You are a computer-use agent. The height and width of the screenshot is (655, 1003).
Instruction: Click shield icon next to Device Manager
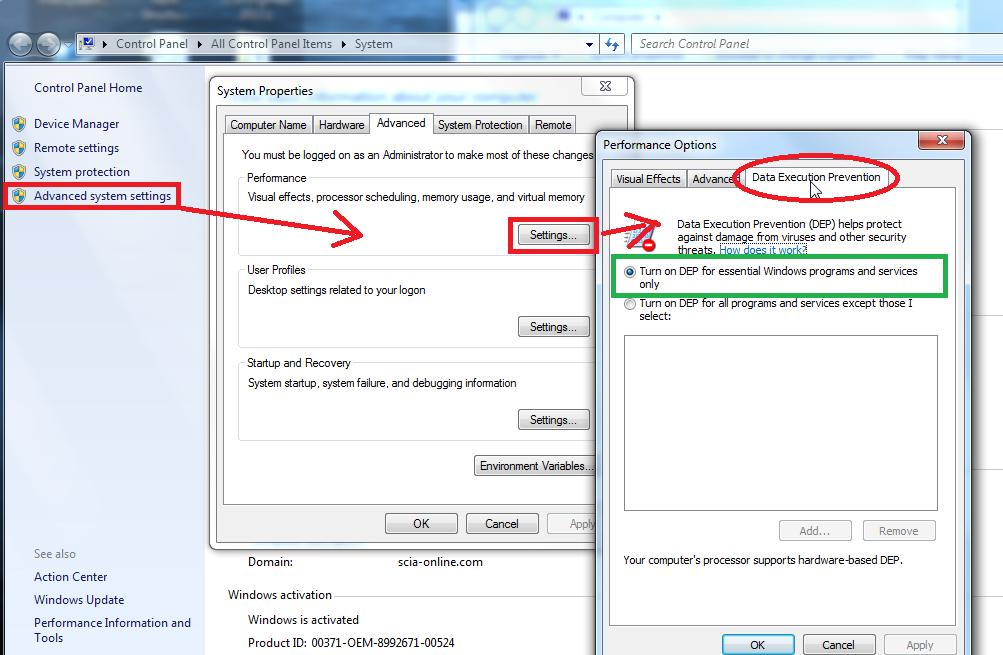click(19, 123)
